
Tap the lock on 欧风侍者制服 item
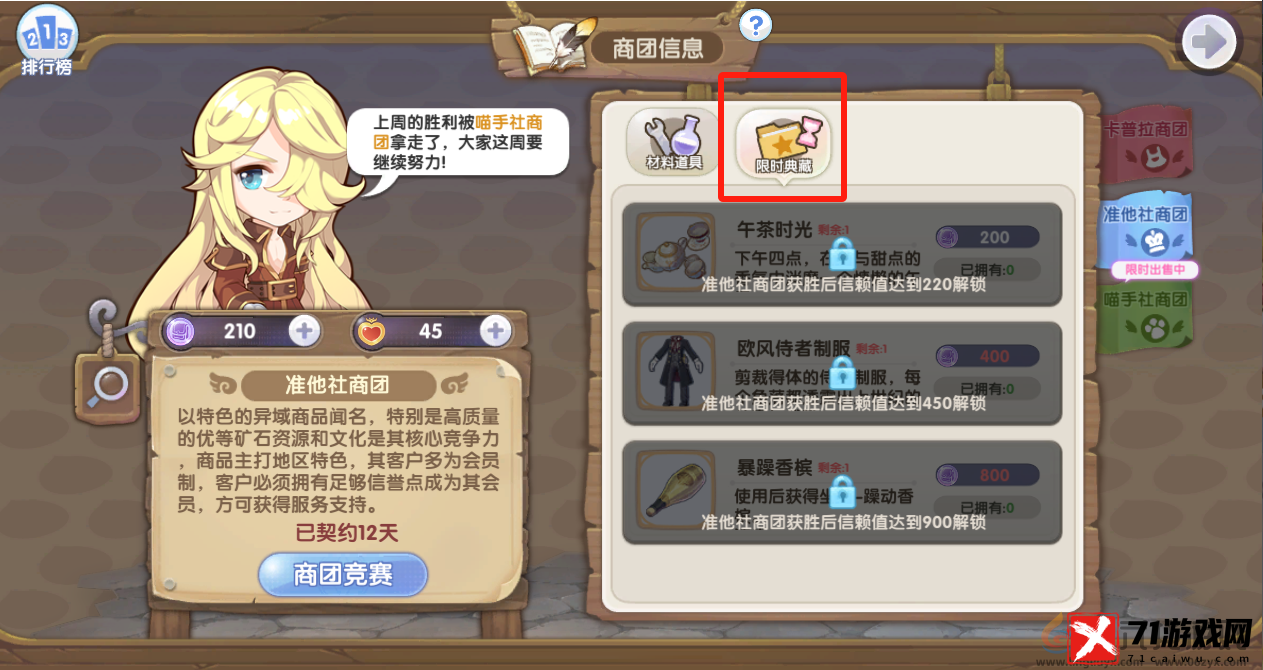(x=842, y=373)
